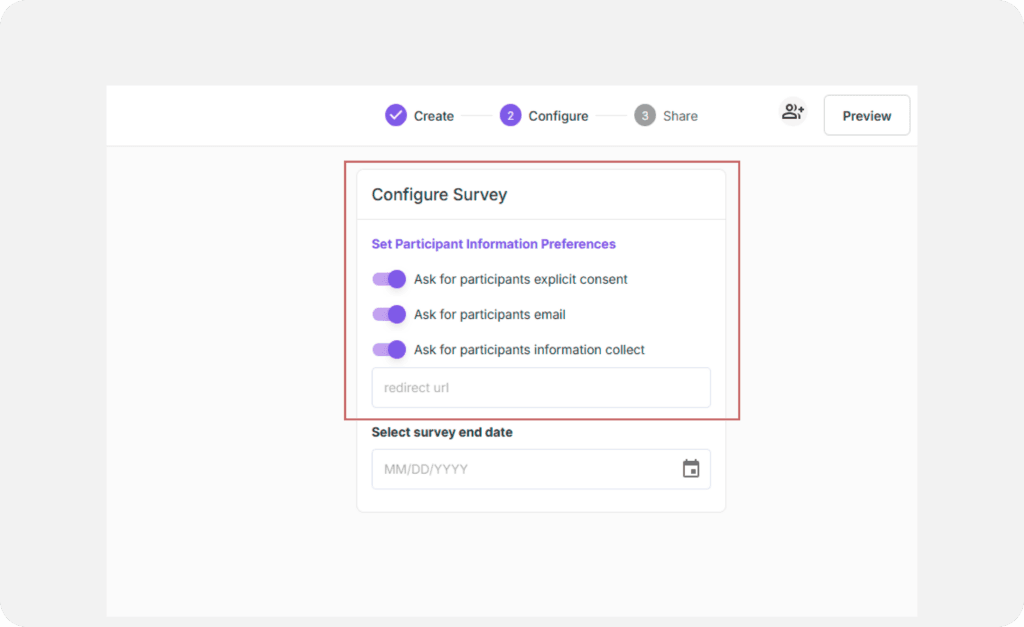Viewport: 1024px width, 627px height.
Task: Switch off the information collect toggle
Action: point(389,349)
